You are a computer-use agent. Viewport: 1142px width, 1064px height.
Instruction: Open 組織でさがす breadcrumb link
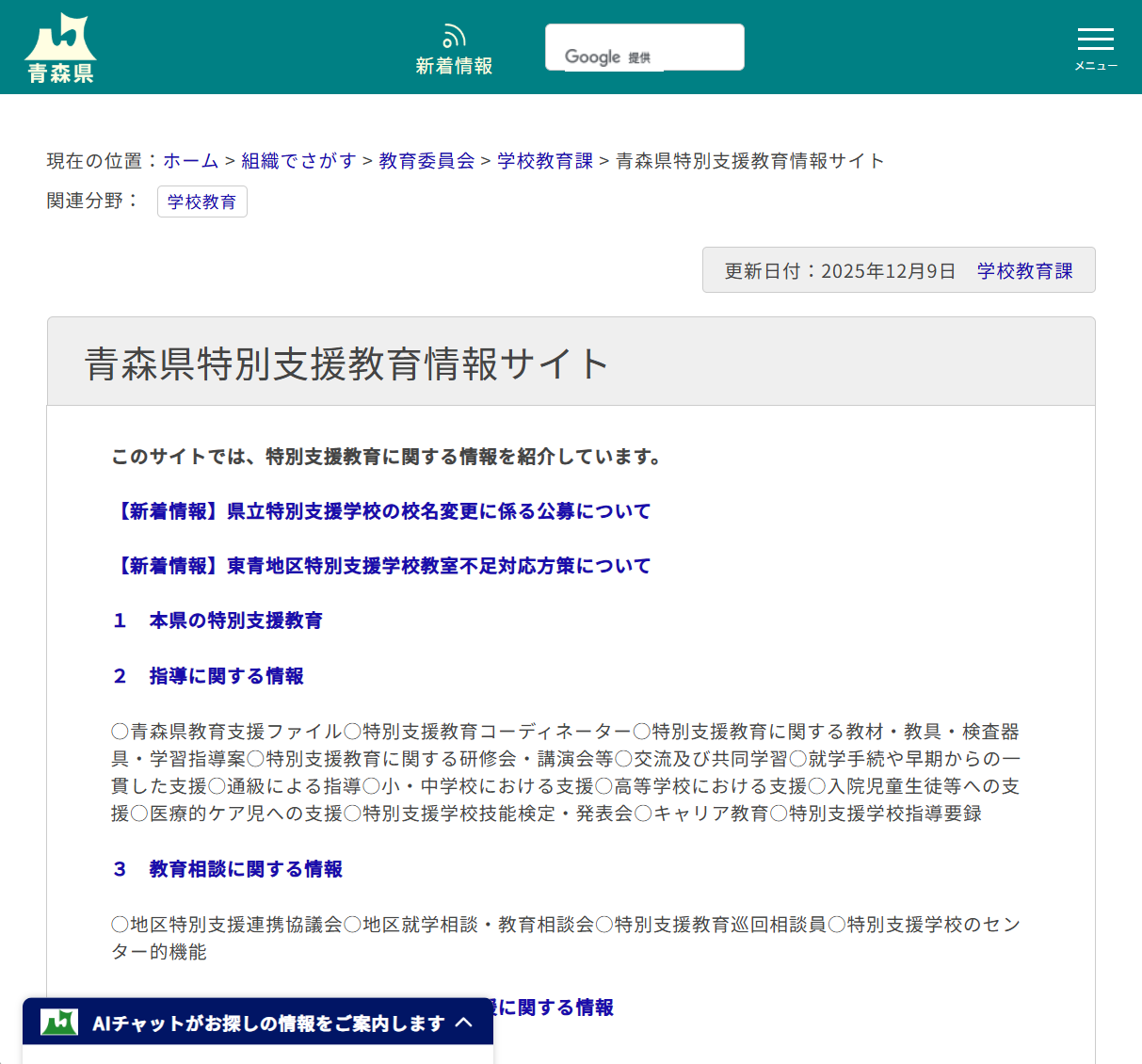[x=298, y=161]
